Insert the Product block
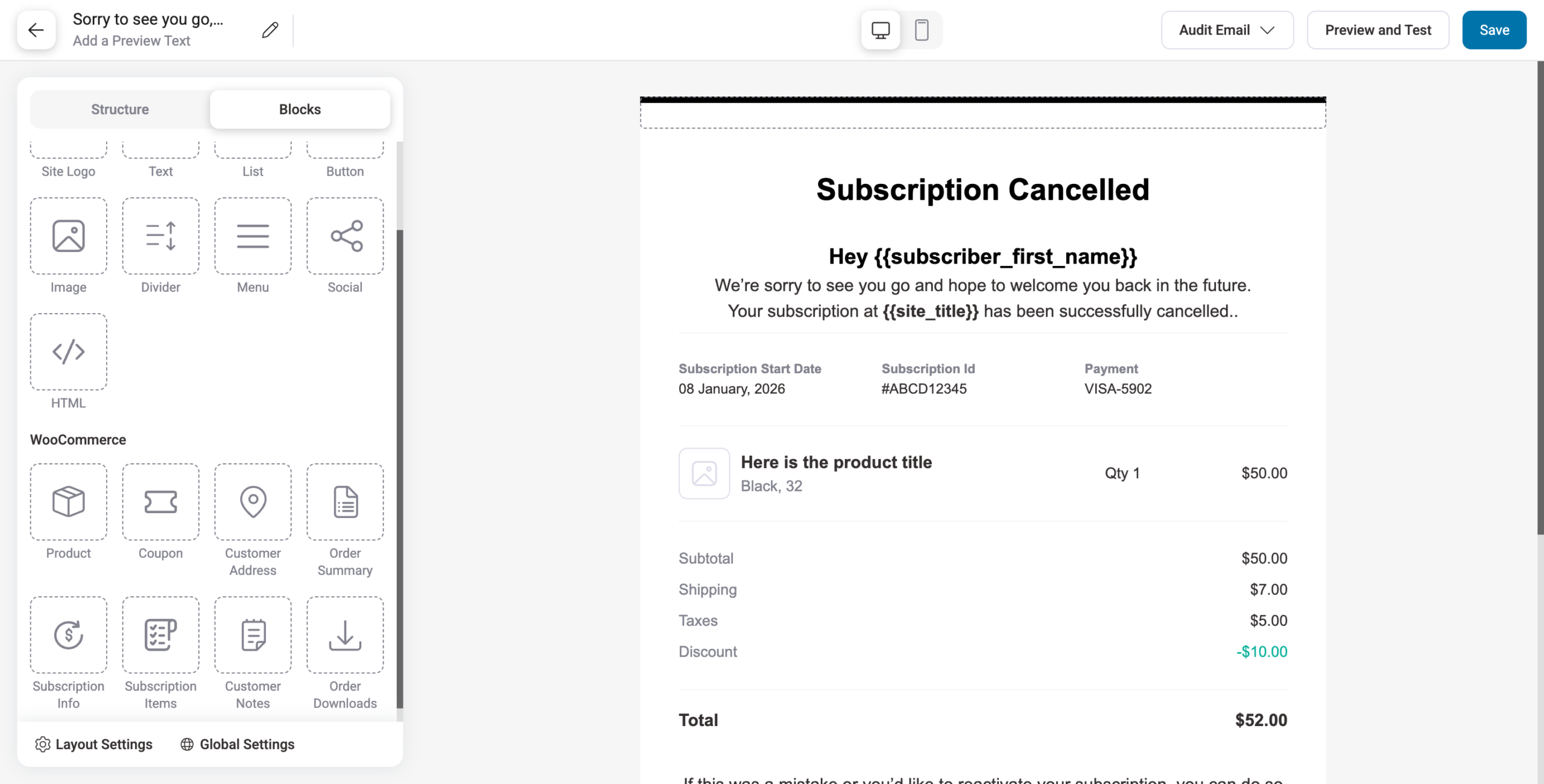The height and width of the screenshot is (784, 1544). [x=68, y=501]
